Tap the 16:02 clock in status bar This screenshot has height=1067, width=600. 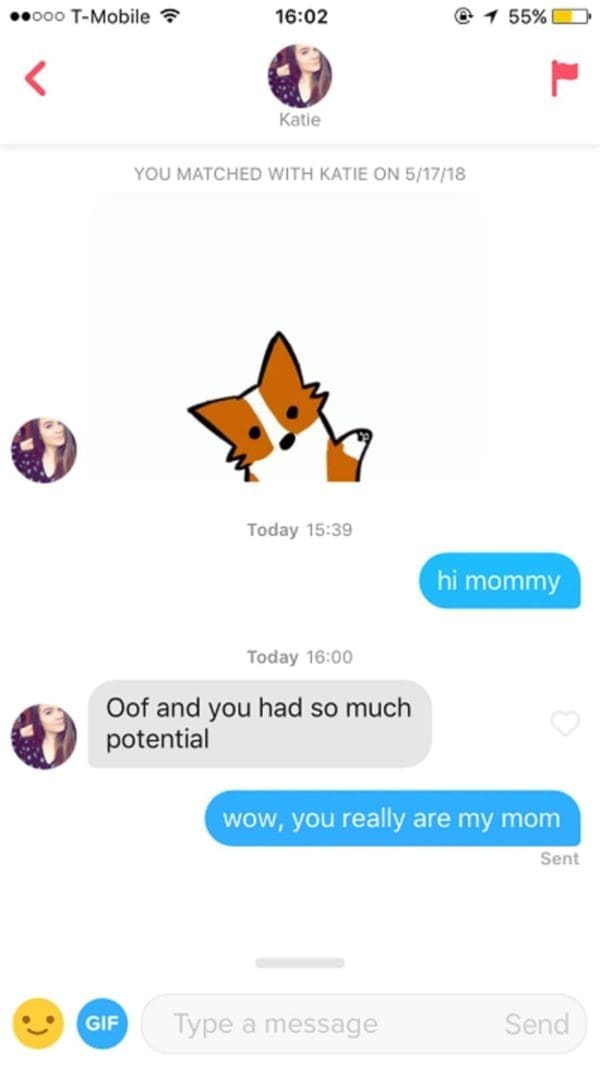[x=301, y=17]
